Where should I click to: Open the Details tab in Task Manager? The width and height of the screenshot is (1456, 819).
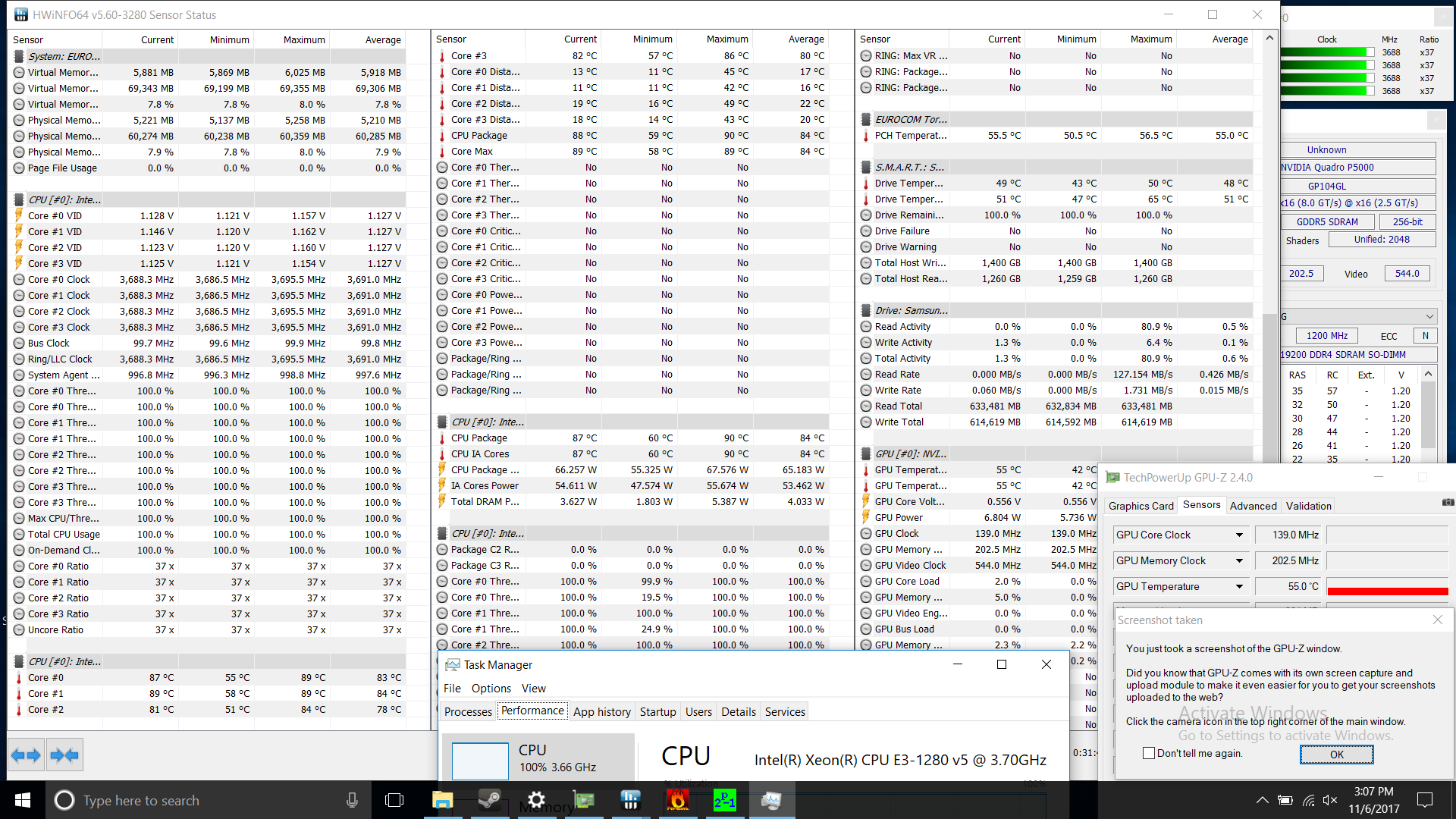tap(738, 711)
